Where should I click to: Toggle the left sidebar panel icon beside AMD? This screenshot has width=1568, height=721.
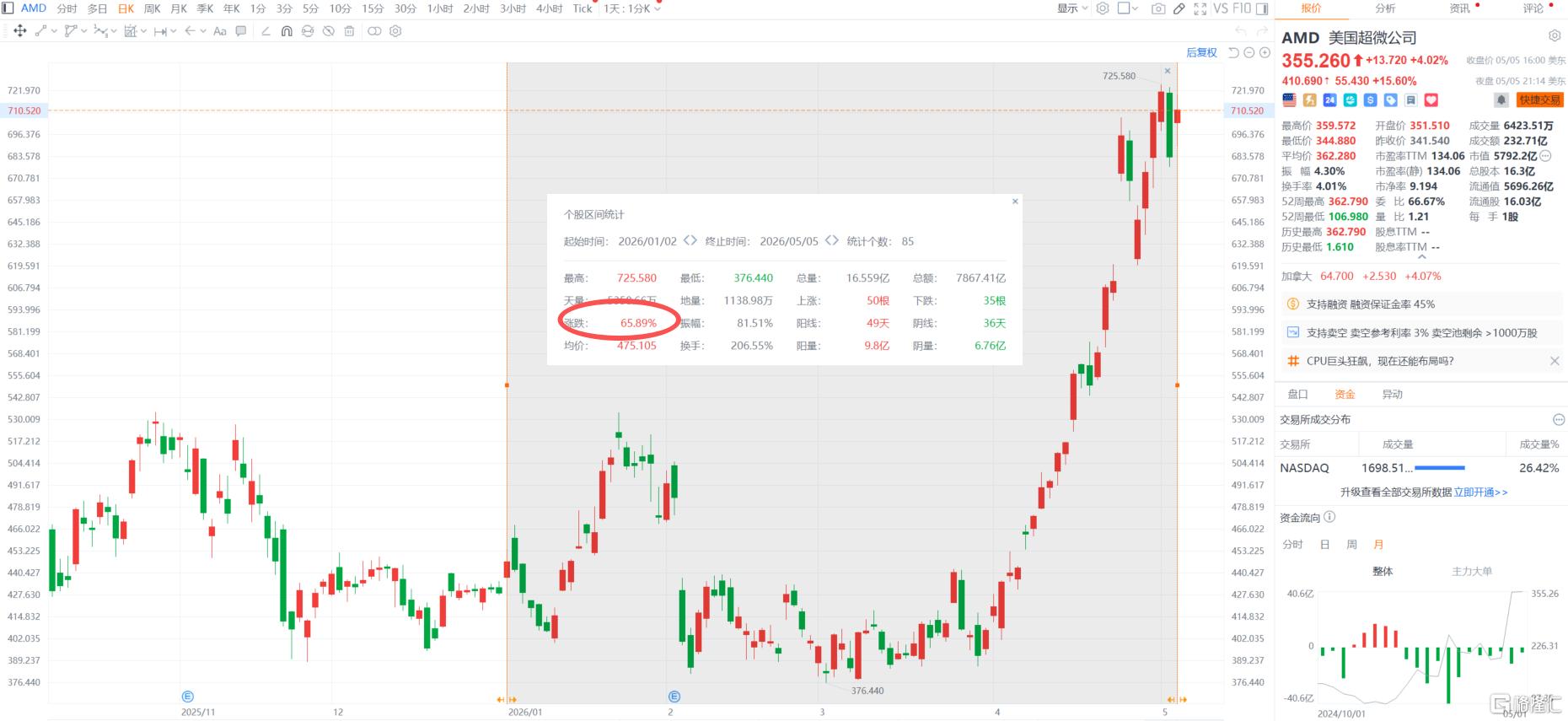pyautogui.click(x=8, y=8)
